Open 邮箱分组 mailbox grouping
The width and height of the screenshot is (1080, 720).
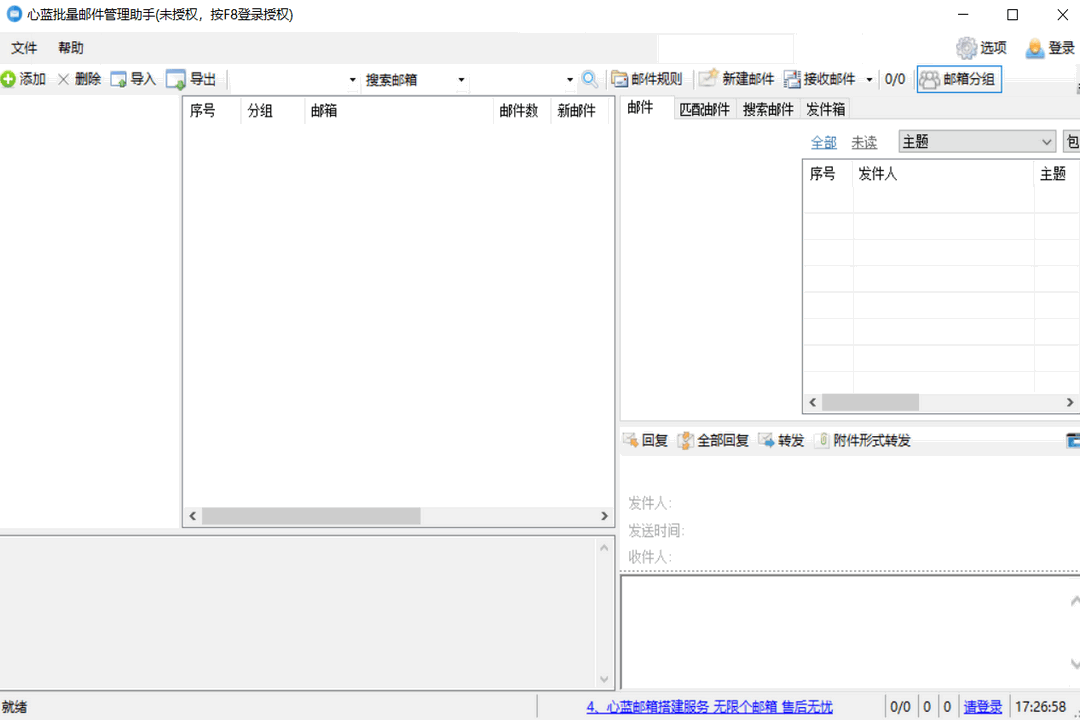pyautogui.click(x=958, y=79)
